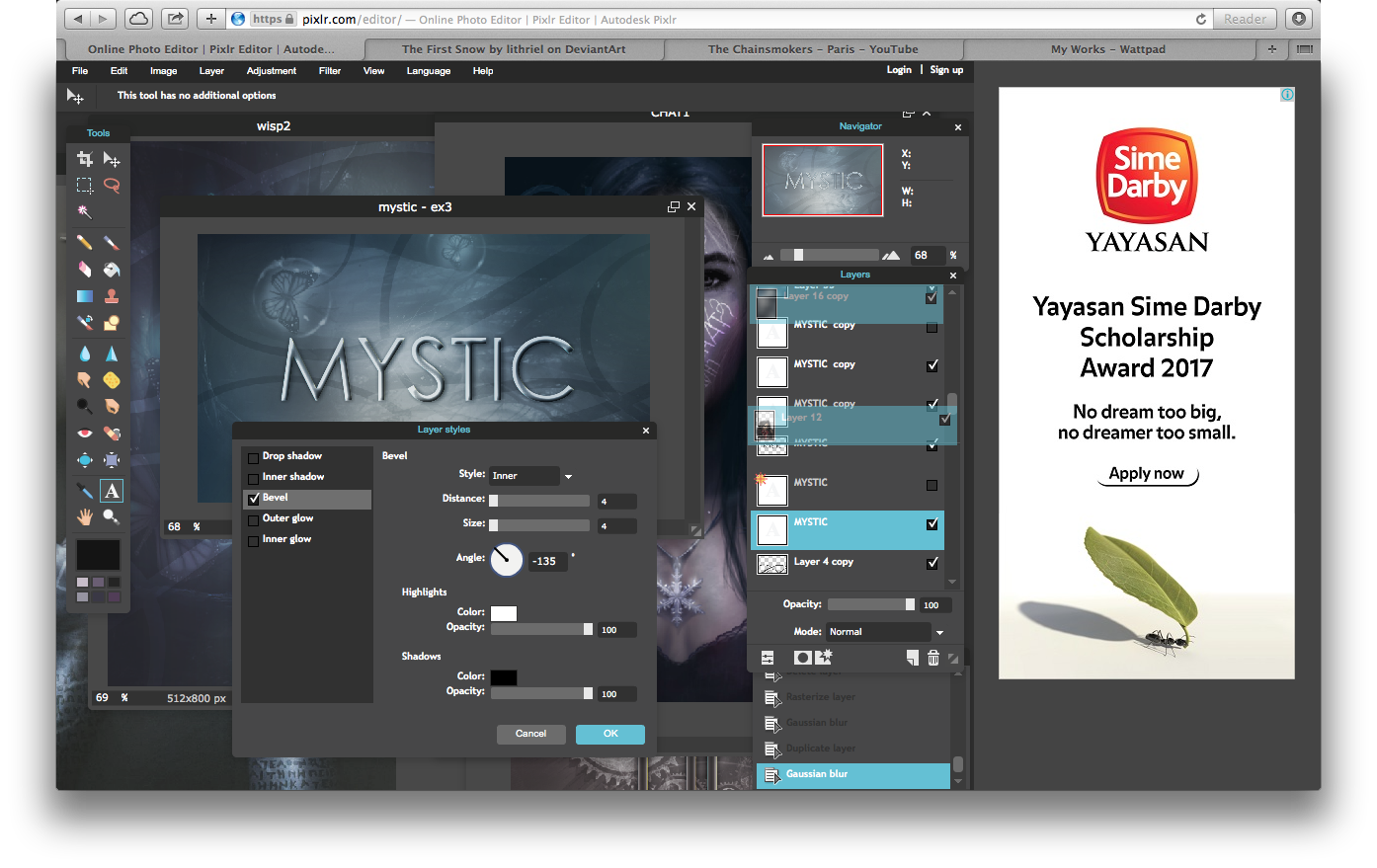Image resolution: width=1377 pixels, height=868 pixels.
Task: Click the bevel Distance slider
Action: pos(539,501)
